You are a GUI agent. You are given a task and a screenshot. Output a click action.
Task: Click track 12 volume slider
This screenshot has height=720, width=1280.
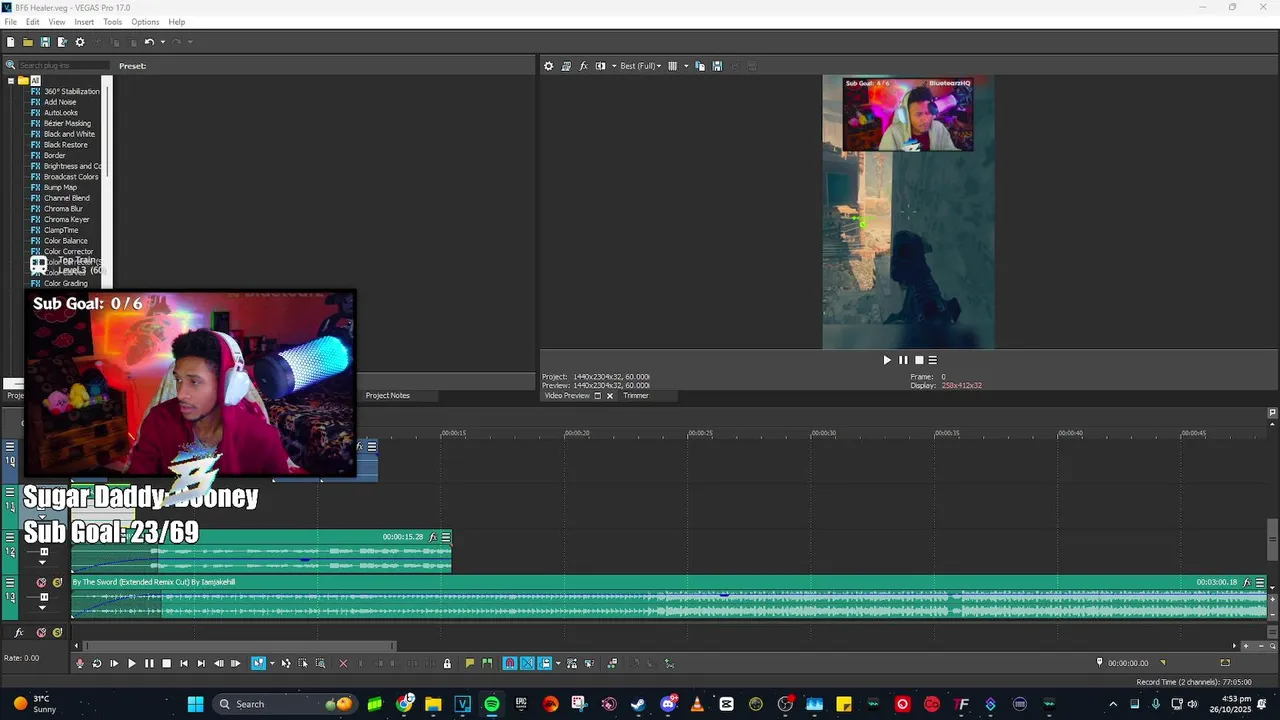[x=43, y=552]
